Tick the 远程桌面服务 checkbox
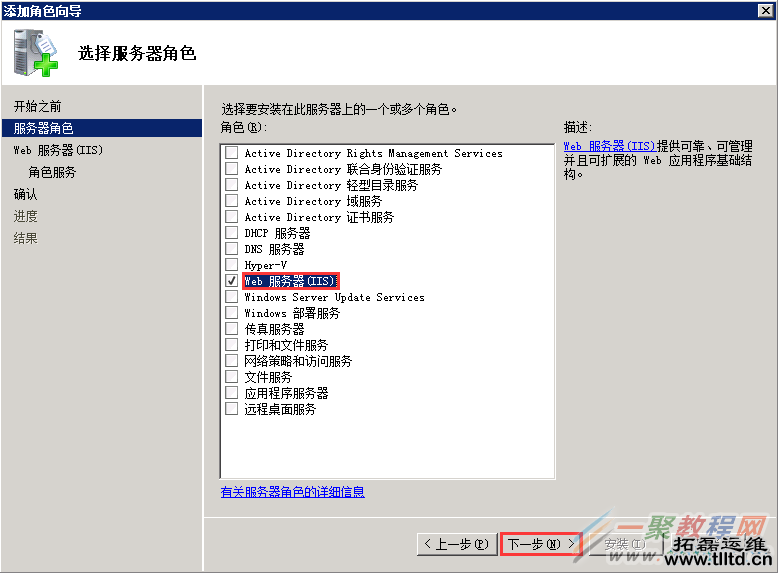 click(x=232, y=409)
